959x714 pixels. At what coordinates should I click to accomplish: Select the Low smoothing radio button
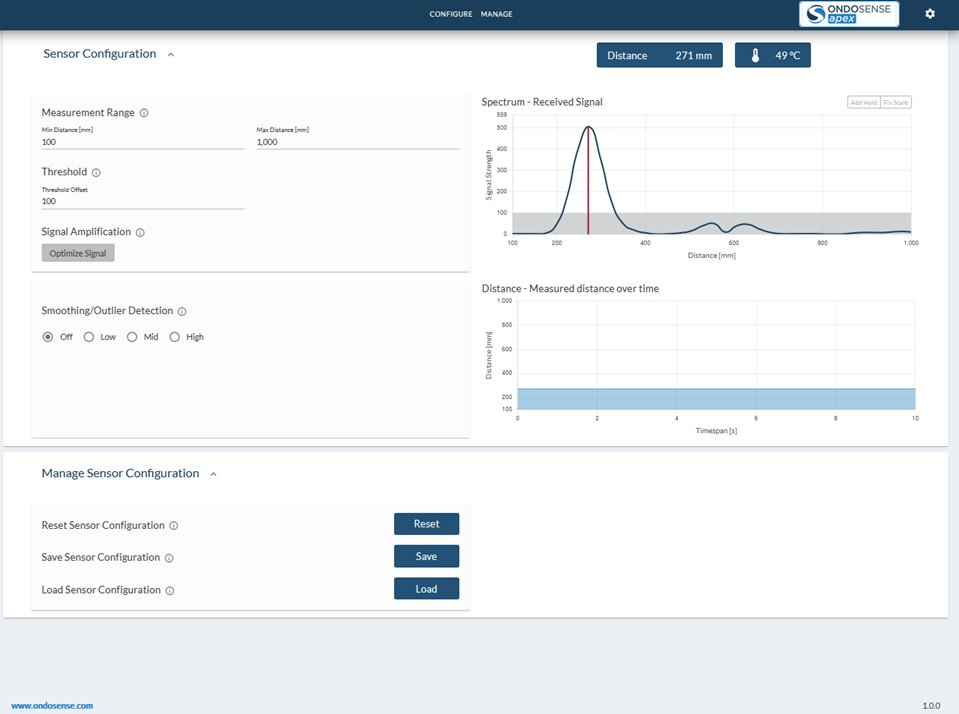[x=89, y=337]
